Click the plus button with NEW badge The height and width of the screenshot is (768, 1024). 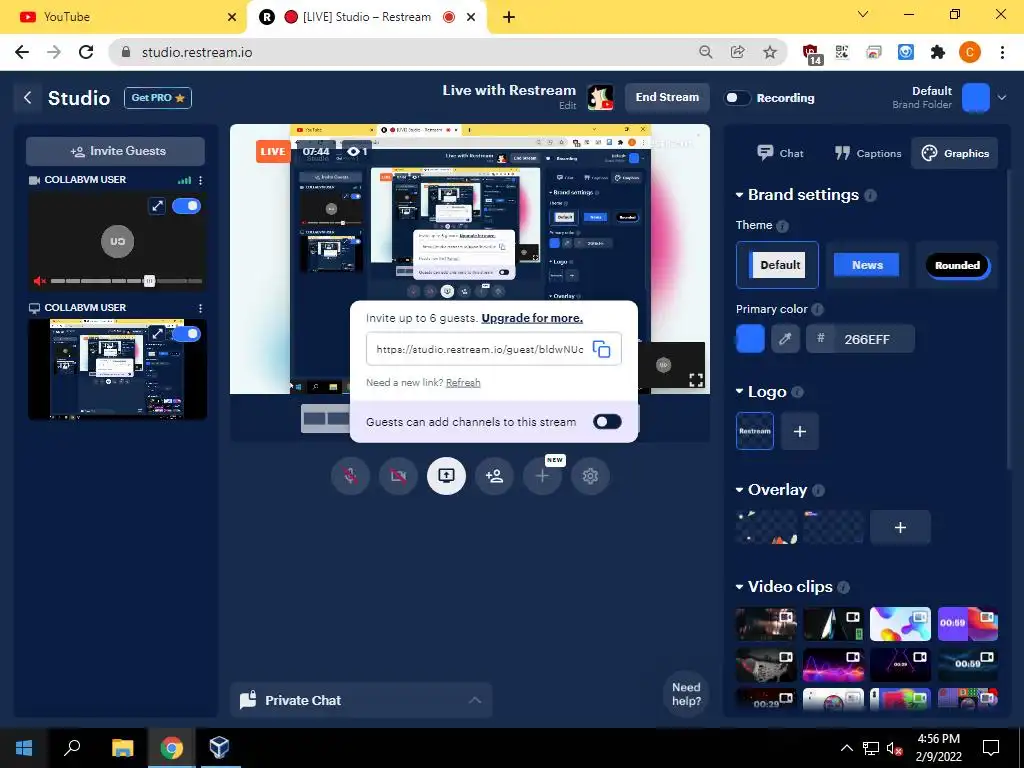point(543,476)
